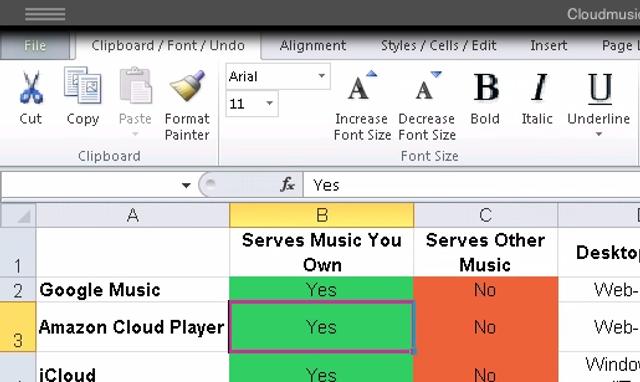This screenshot has width=640, height=382.
Task: Switch to the Alignment tab
Action: pyautogui.click(x=313, y=45)
